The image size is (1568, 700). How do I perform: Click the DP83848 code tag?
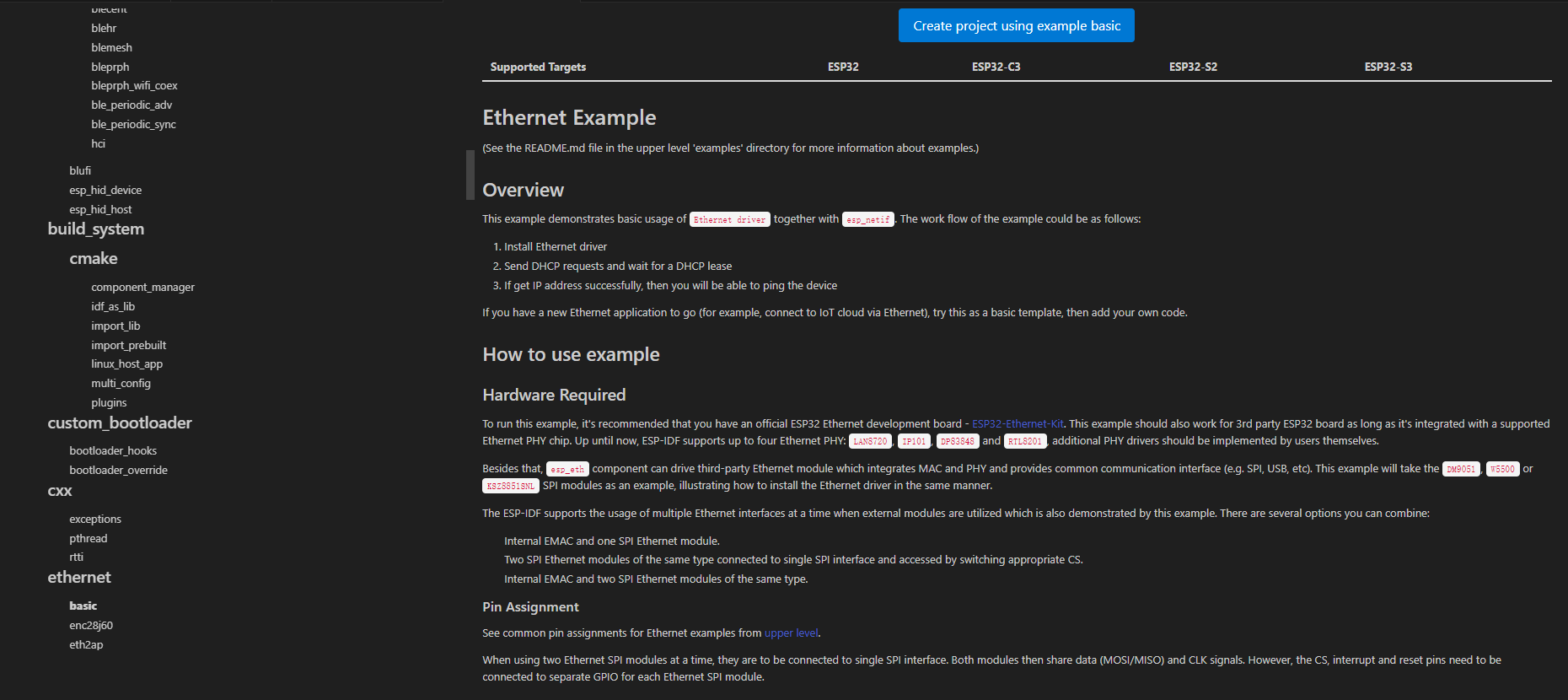coord(958,441)
